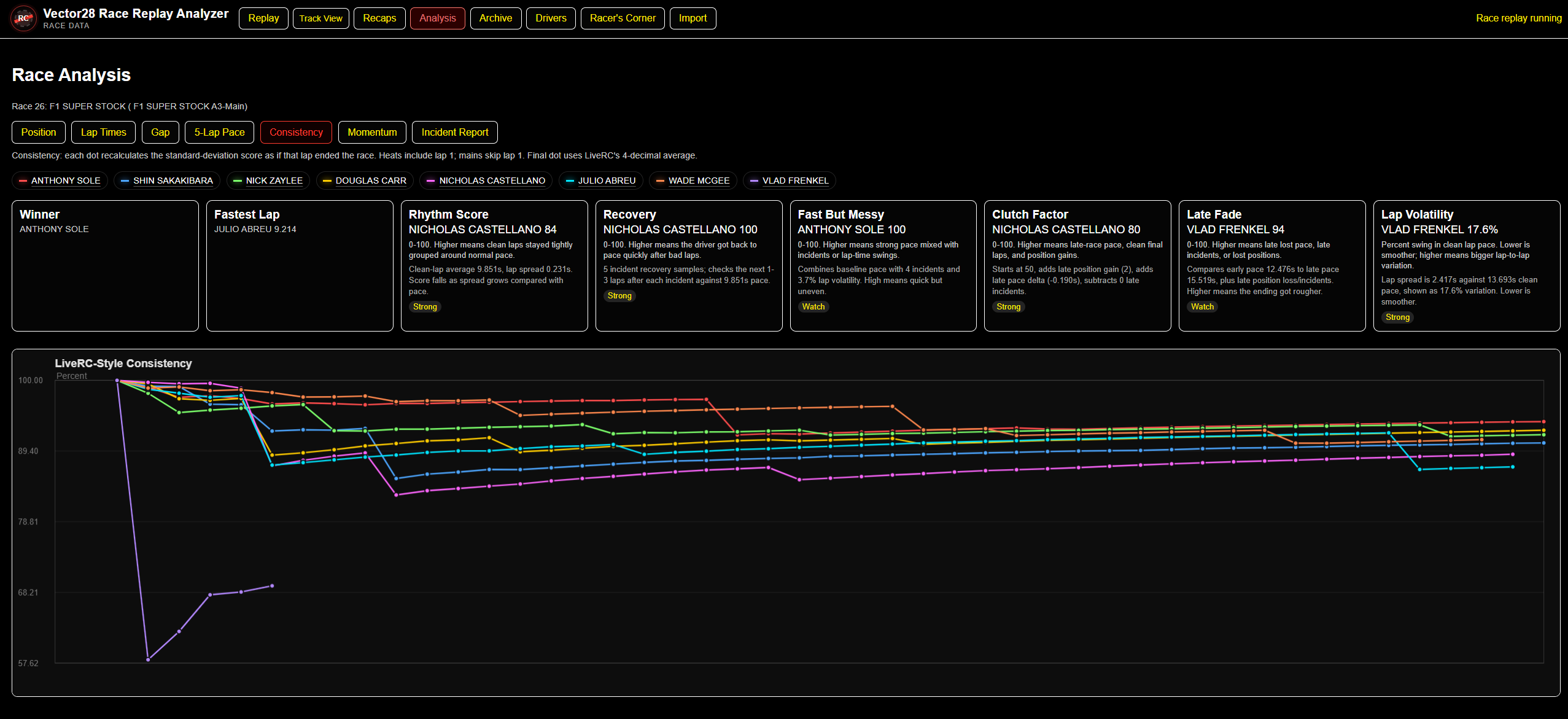The width and height of the screenshot is (1568, 719).
Task: Click the Lap Volatility card title
Action: [1417, 214]
